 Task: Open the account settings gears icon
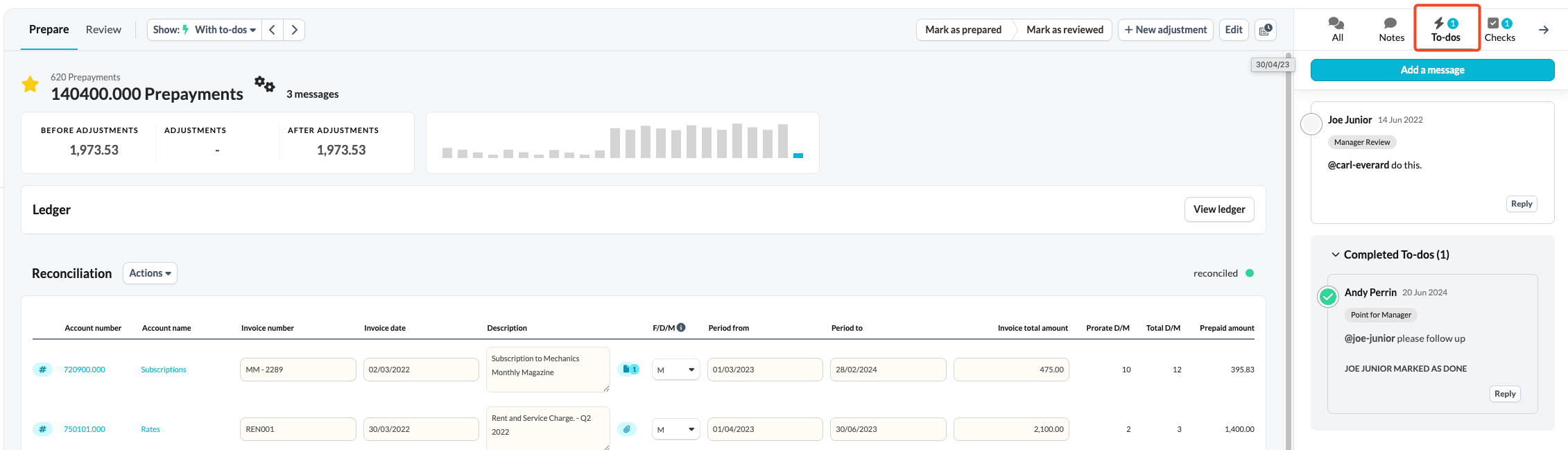264,85
